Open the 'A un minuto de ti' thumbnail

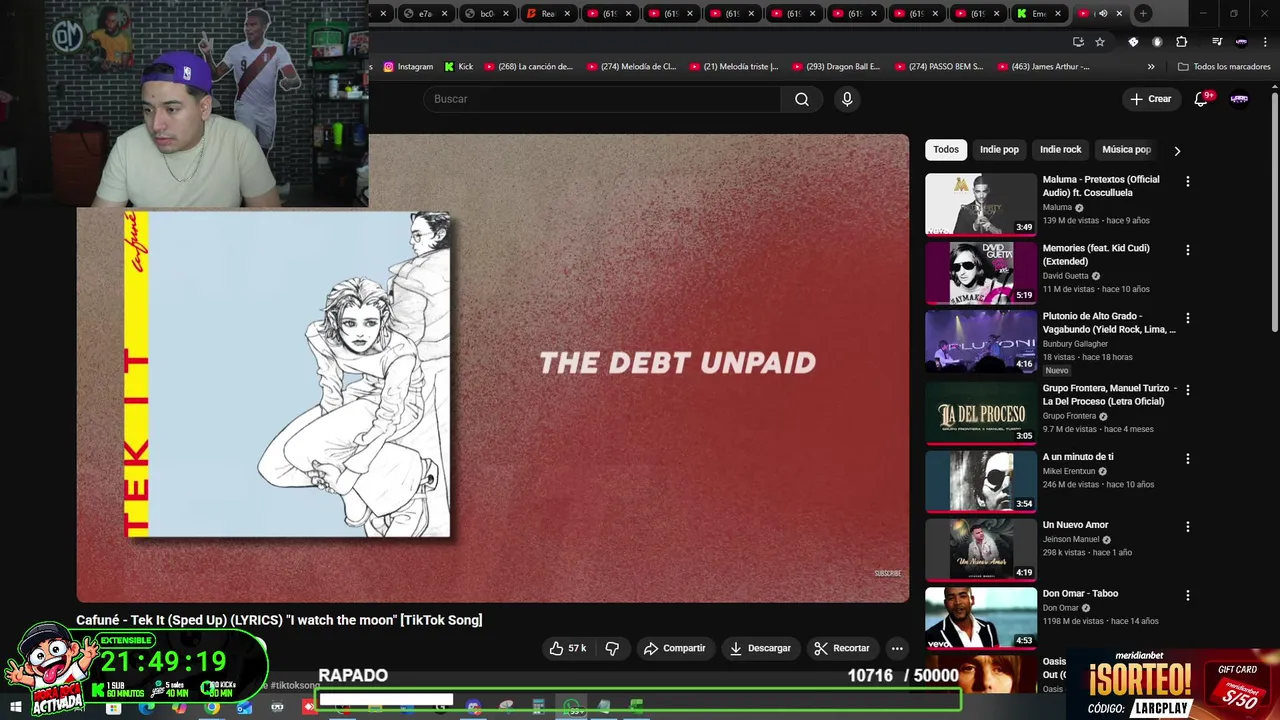point(981,481)
